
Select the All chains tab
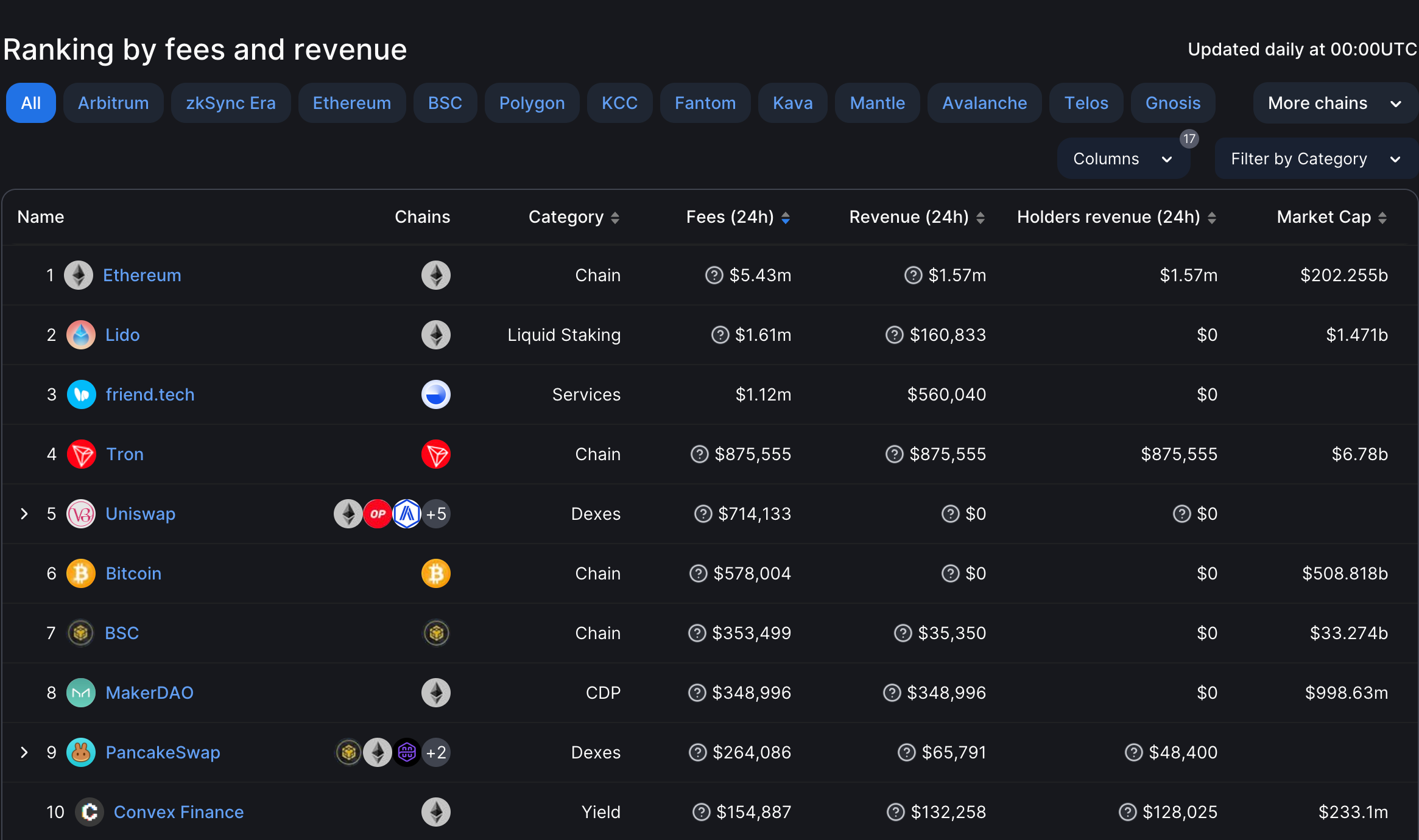pos(31,103)
